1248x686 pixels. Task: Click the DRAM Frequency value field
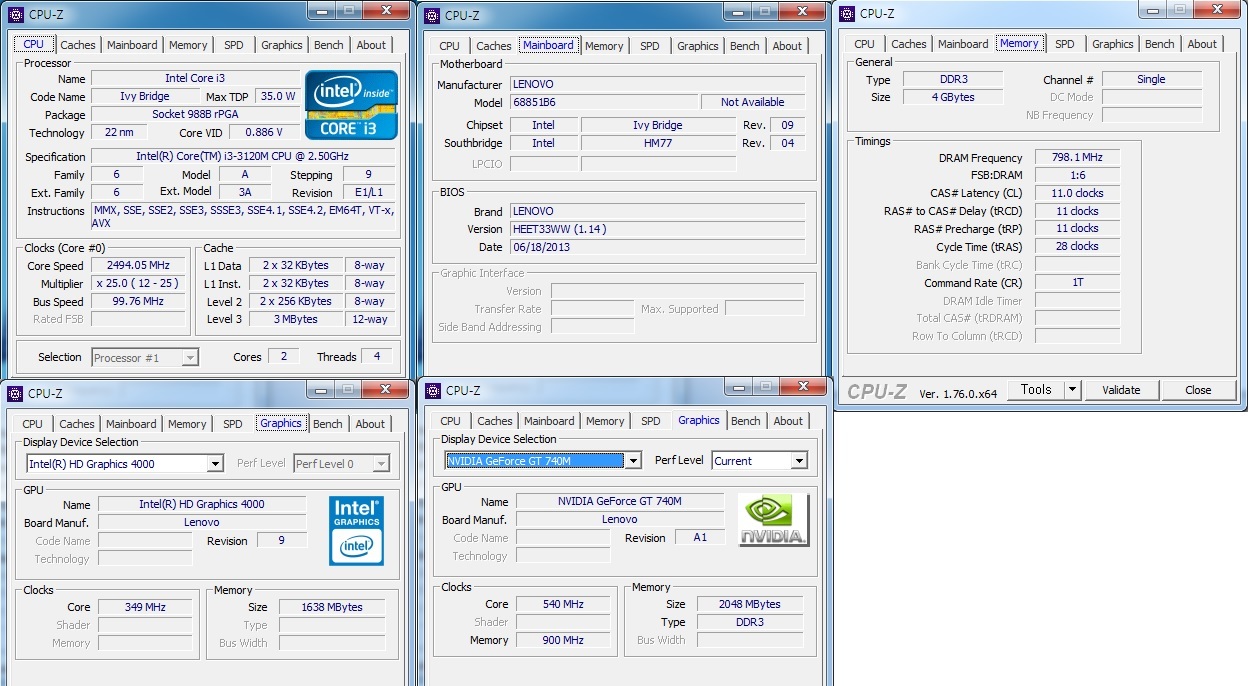(x=1077, y=158)
